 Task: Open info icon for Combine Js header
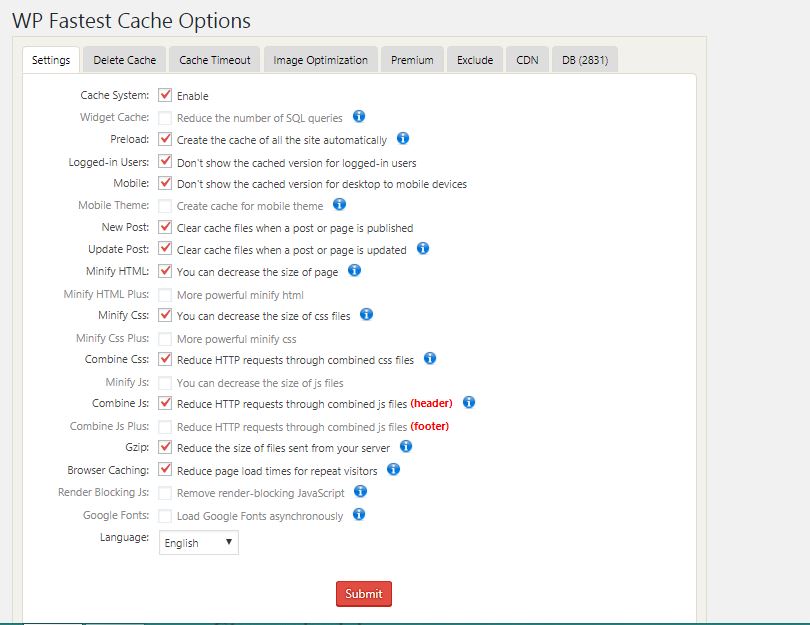(469, 402)
